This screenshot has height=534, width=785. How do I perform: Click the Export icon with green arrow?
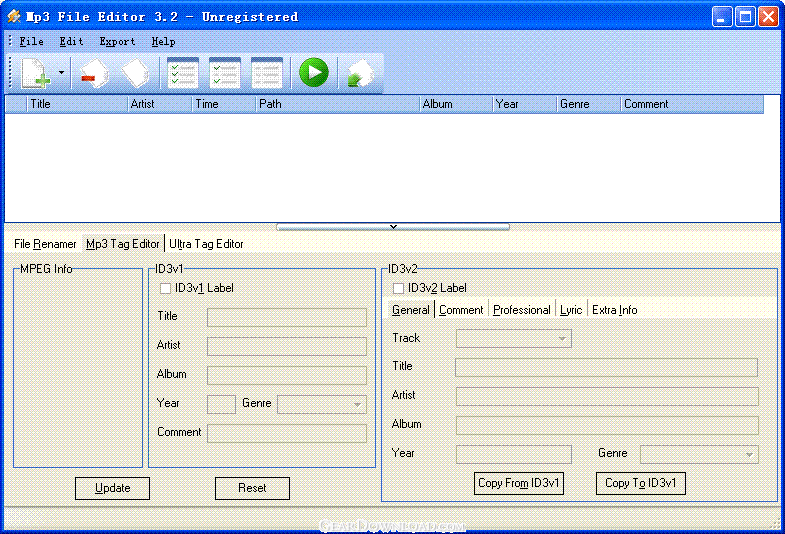tap(360, 73)
